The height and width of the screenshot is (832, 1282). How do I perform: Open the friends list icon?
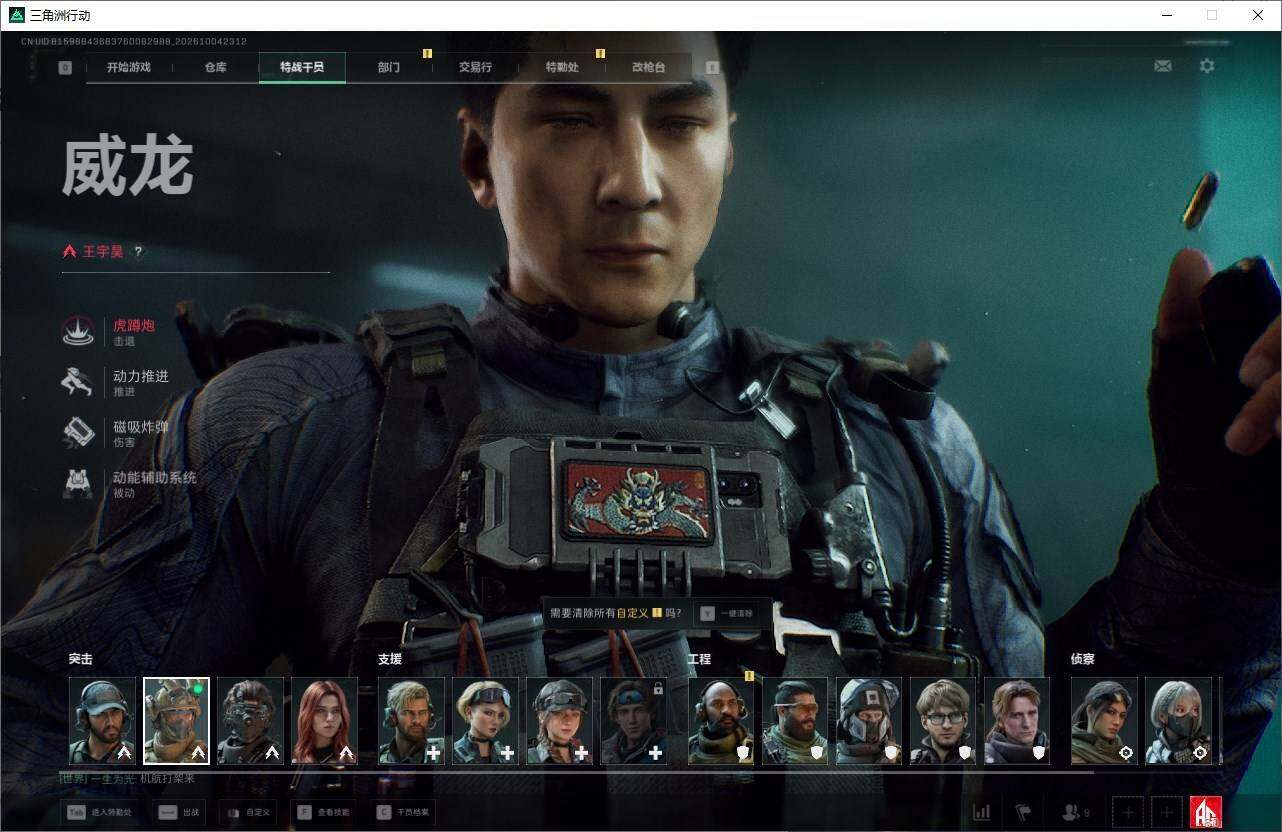pyautogui.click(x=1076, y=813)
